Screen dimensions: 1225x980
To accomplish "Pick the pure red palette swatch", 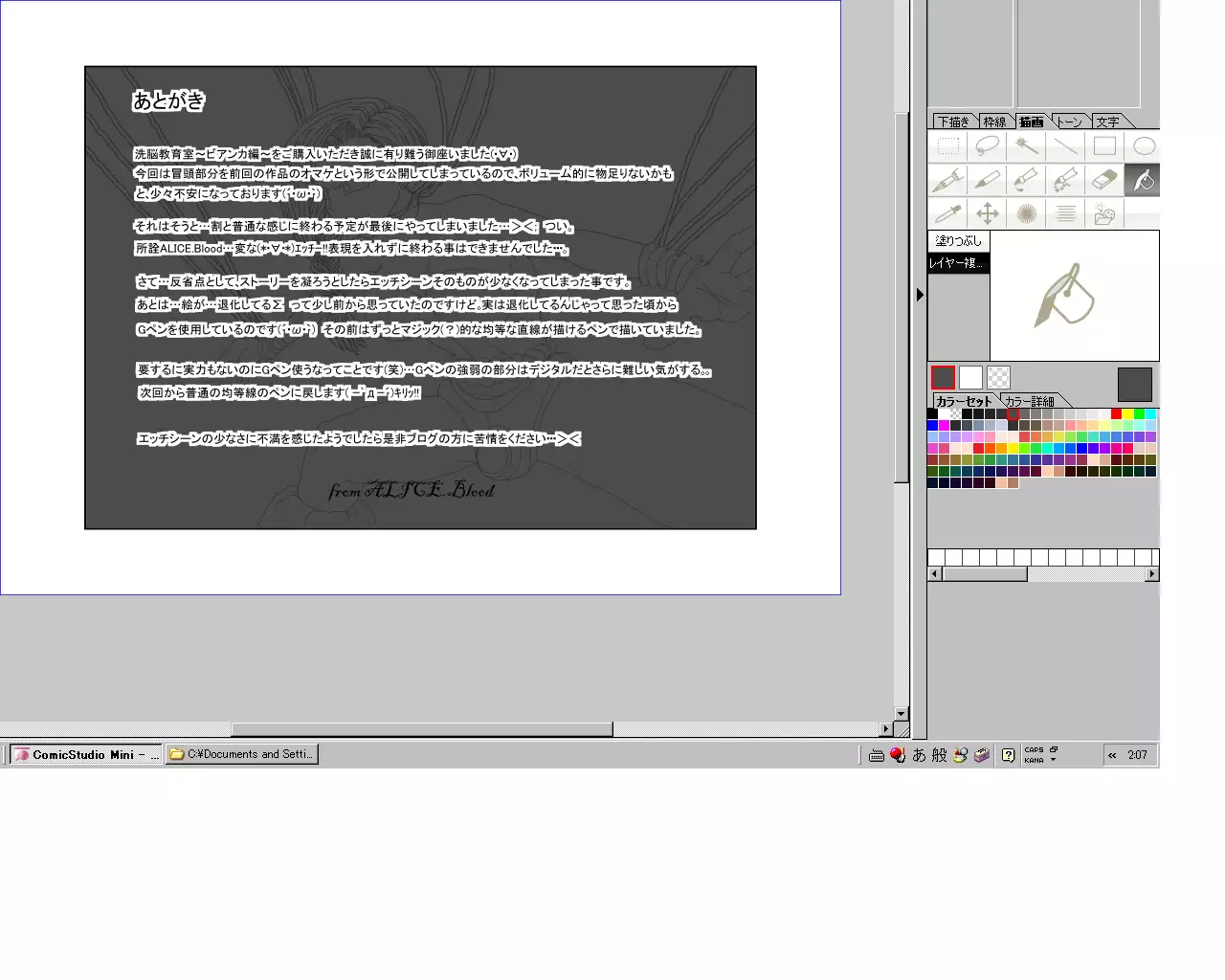I will point(1116,413).
